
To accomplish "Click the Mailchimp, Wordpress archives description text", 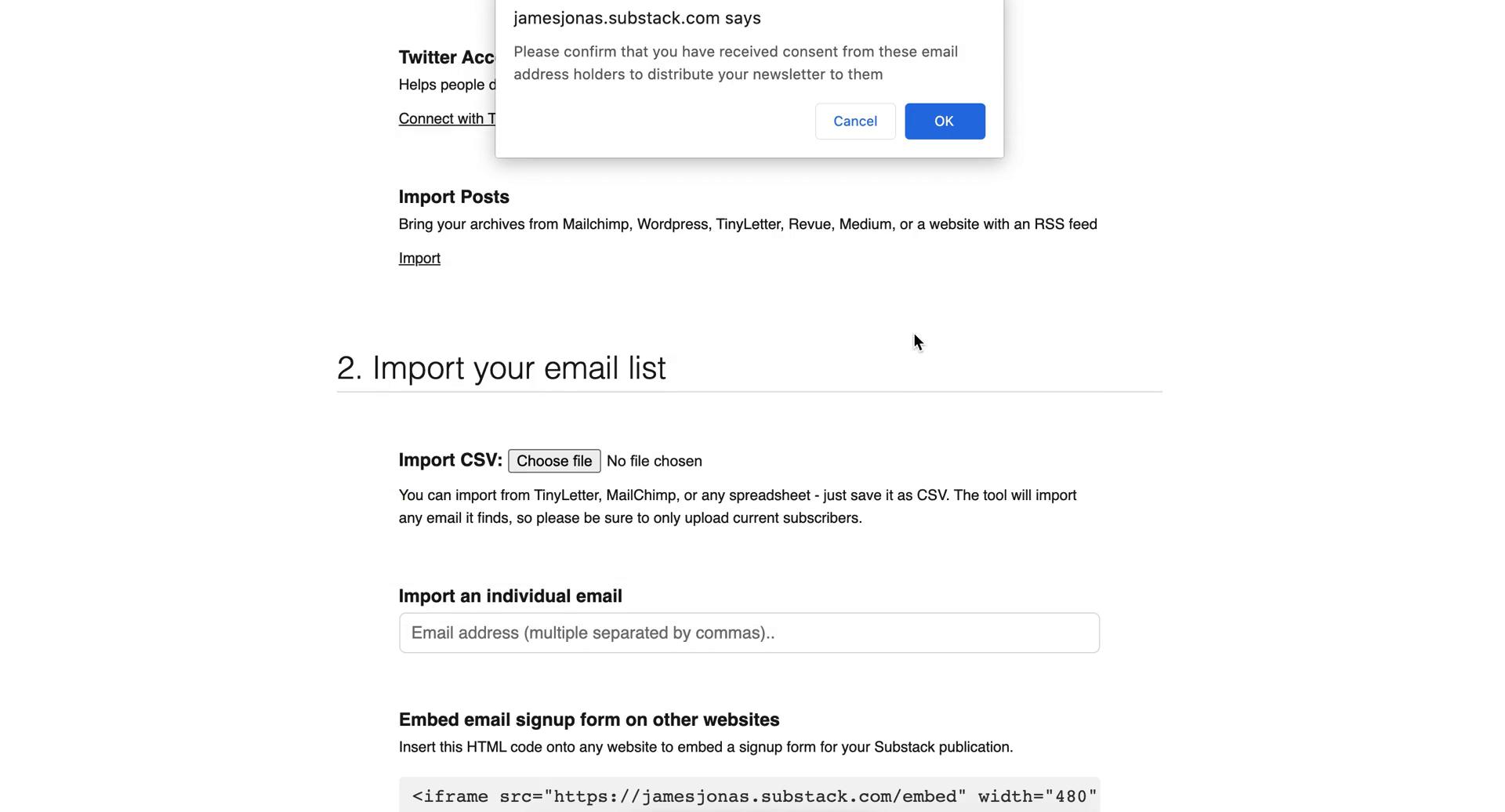I will click(x=748, y=224).
